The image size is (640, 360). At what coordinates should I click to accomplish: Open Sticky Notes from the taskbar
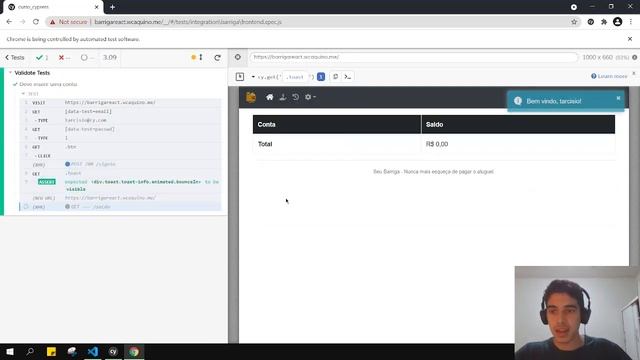(51, 351)
